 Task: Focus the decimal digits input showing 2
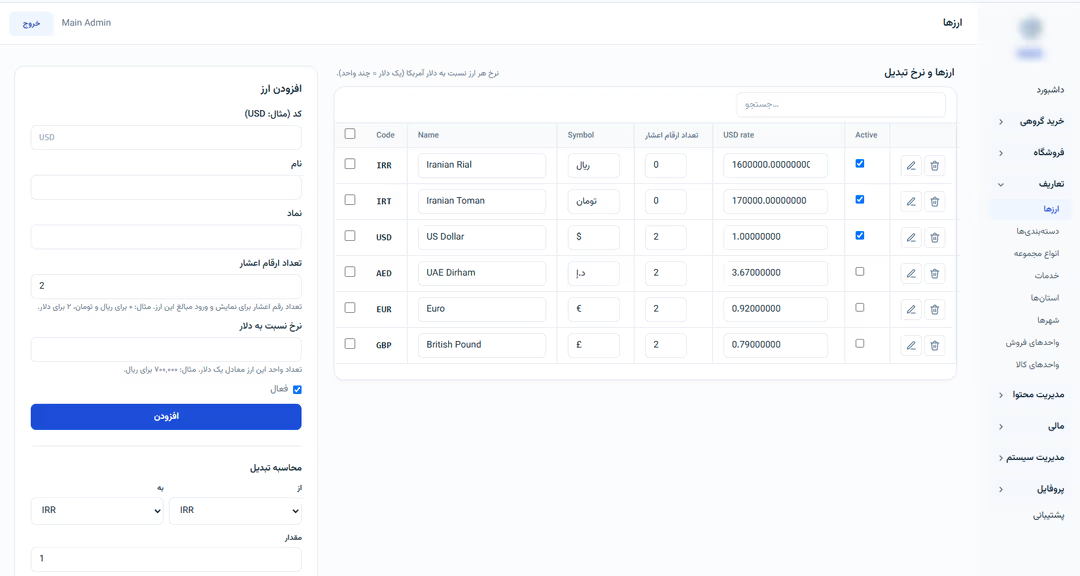point(166,286)
